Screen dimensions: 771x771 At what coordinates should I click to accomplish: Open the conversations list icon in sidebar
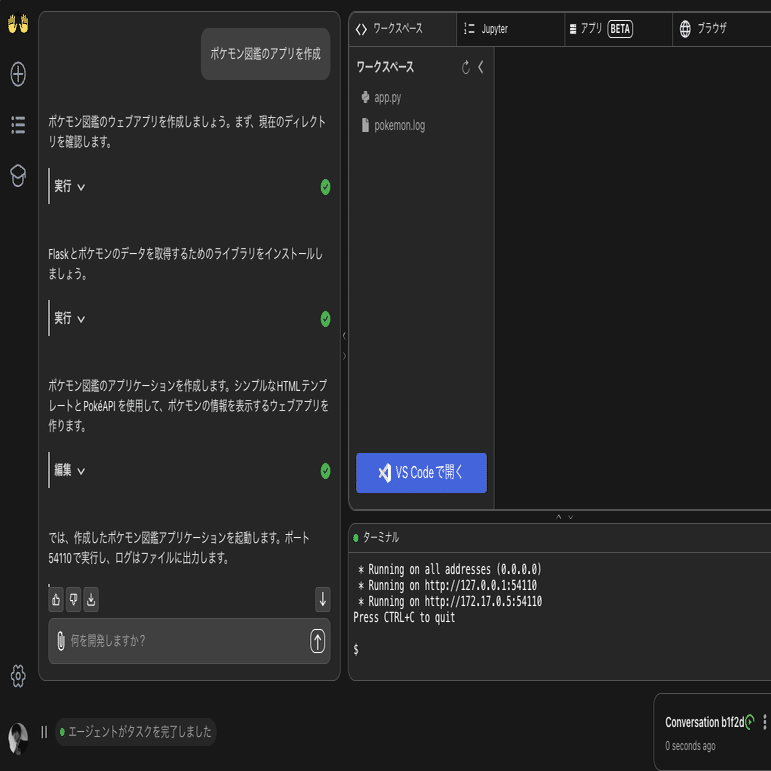(18, 125)
